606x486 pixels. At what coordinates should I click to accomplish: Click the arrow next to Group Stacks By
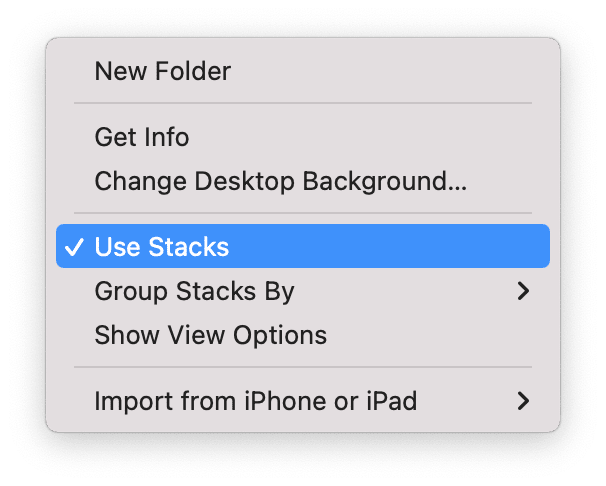click(522, 292)
